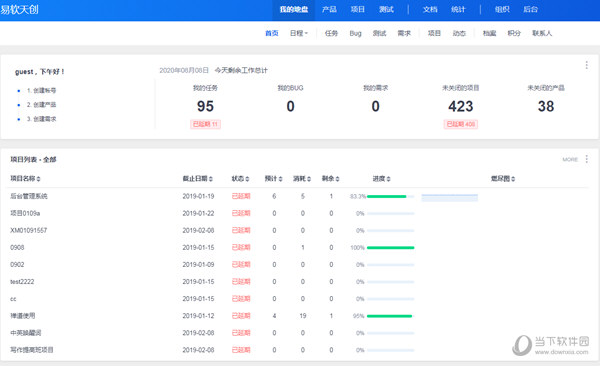Click the 已延期 status of test2222
The width and height of the screenshot is (600, 366).
point(241,281)
